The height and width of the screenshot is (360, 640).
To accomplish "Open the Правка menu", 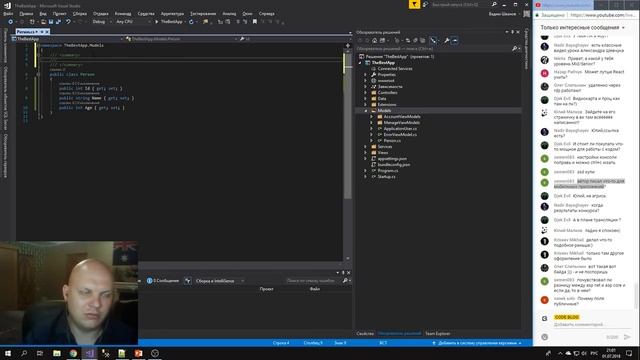I will pos(26,13).
